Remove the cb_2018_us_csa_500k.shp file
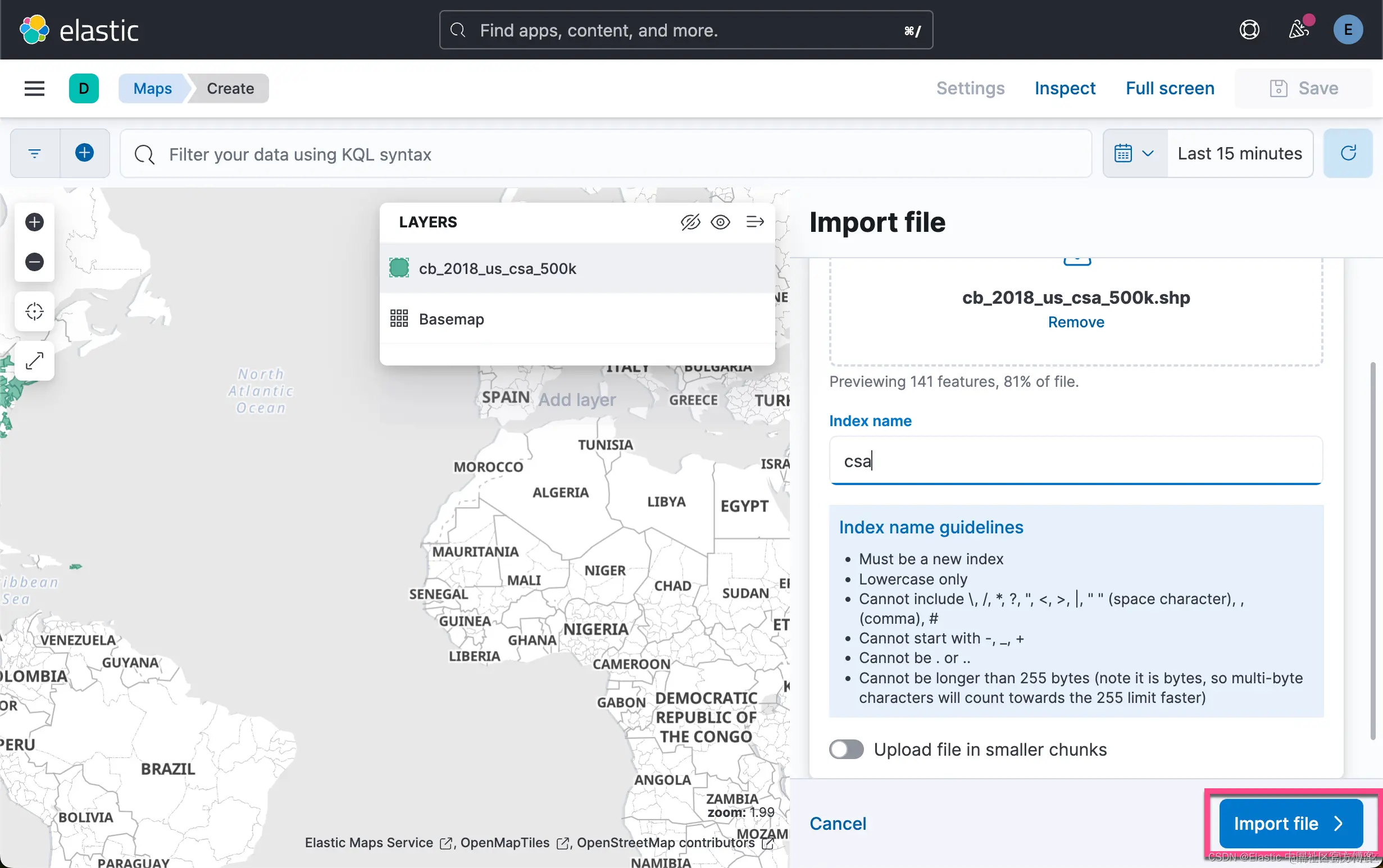Screen dimensions: 1383x868 [x=1076, y=322]
